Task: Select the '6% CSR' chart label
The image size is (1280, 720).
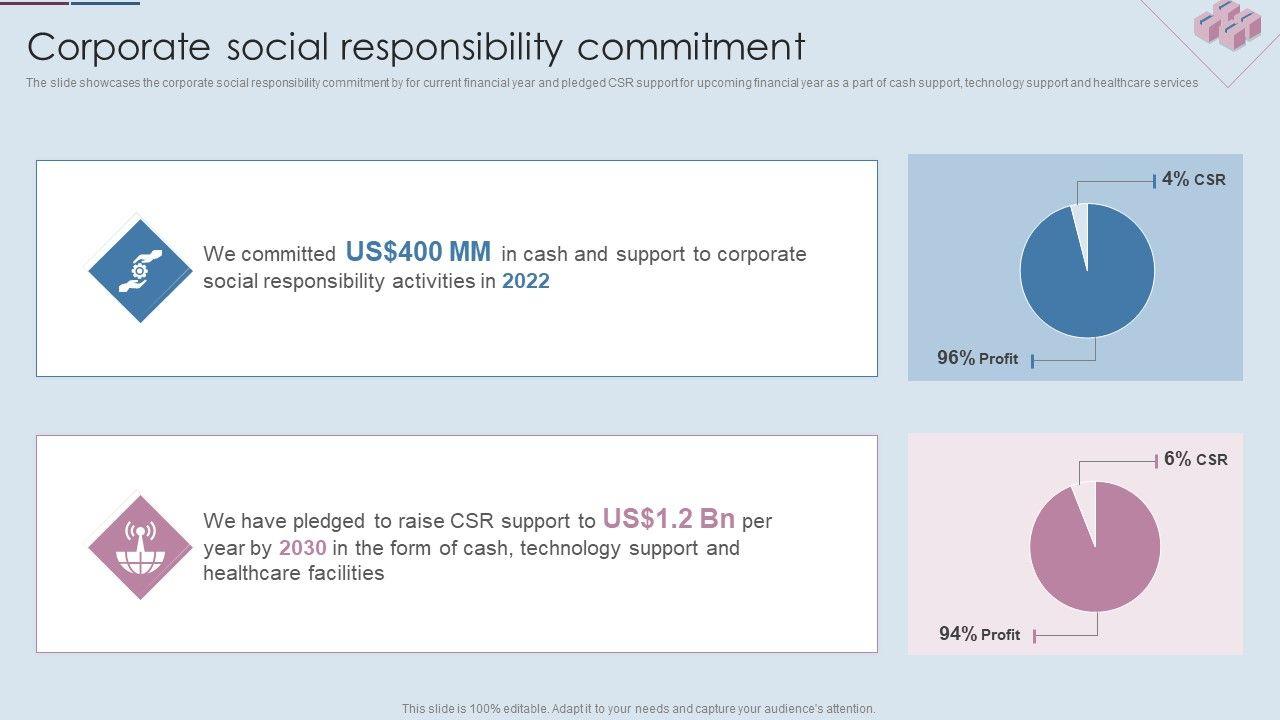Action: [1195, 460]
